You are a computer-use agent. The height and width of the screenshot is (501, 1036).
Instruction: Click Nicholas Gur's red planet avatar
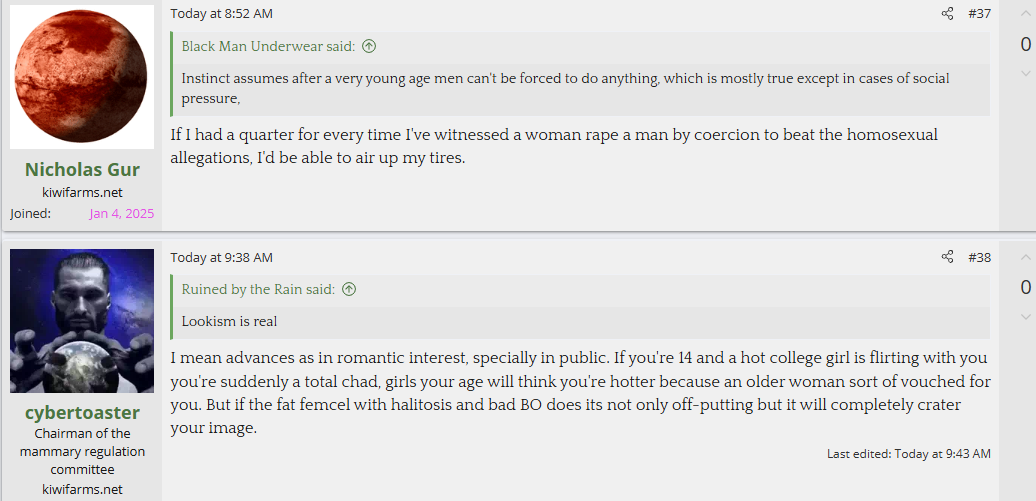click(x=82, y=77)
